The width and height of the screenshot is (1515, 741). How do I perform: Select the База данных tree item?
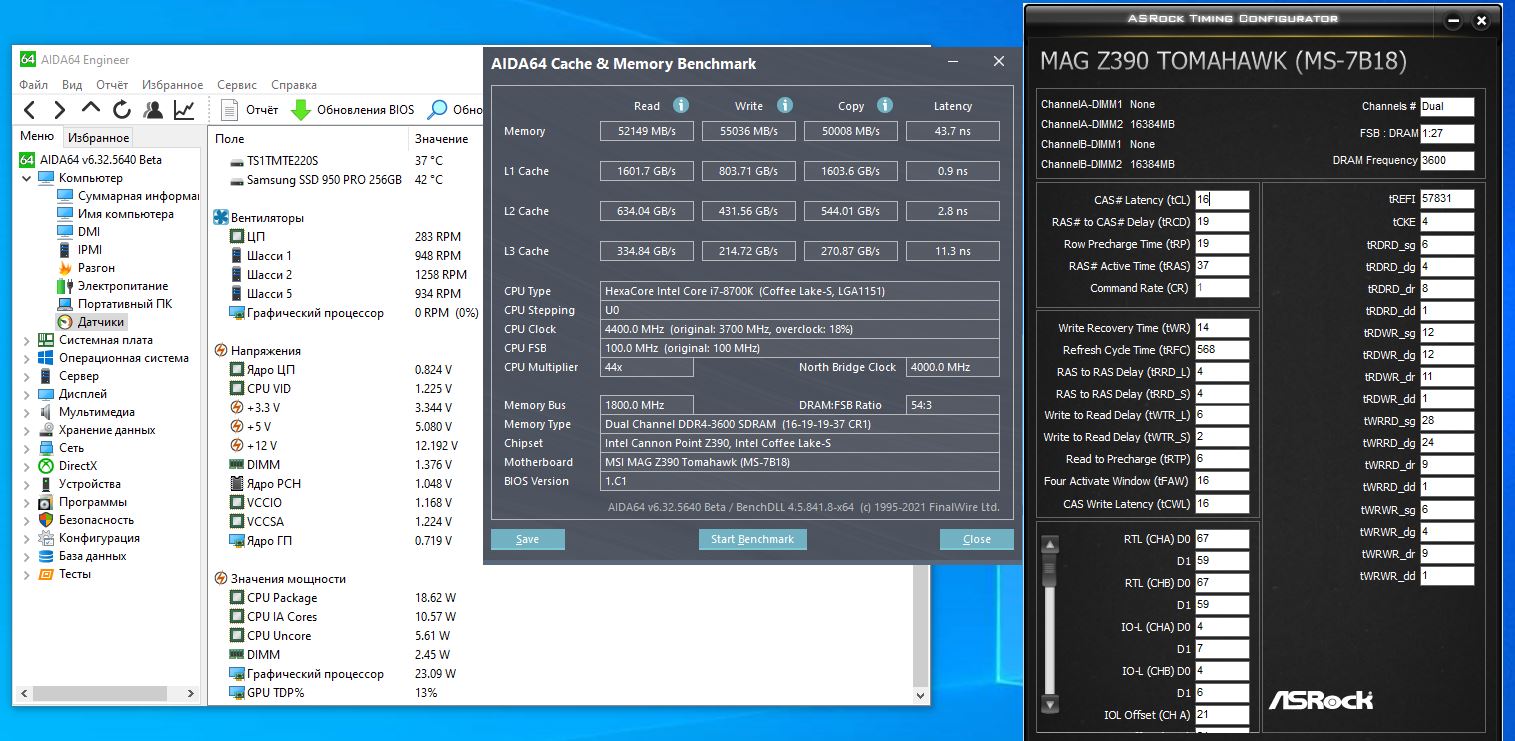pyautogui.click(x=82, y=556)
